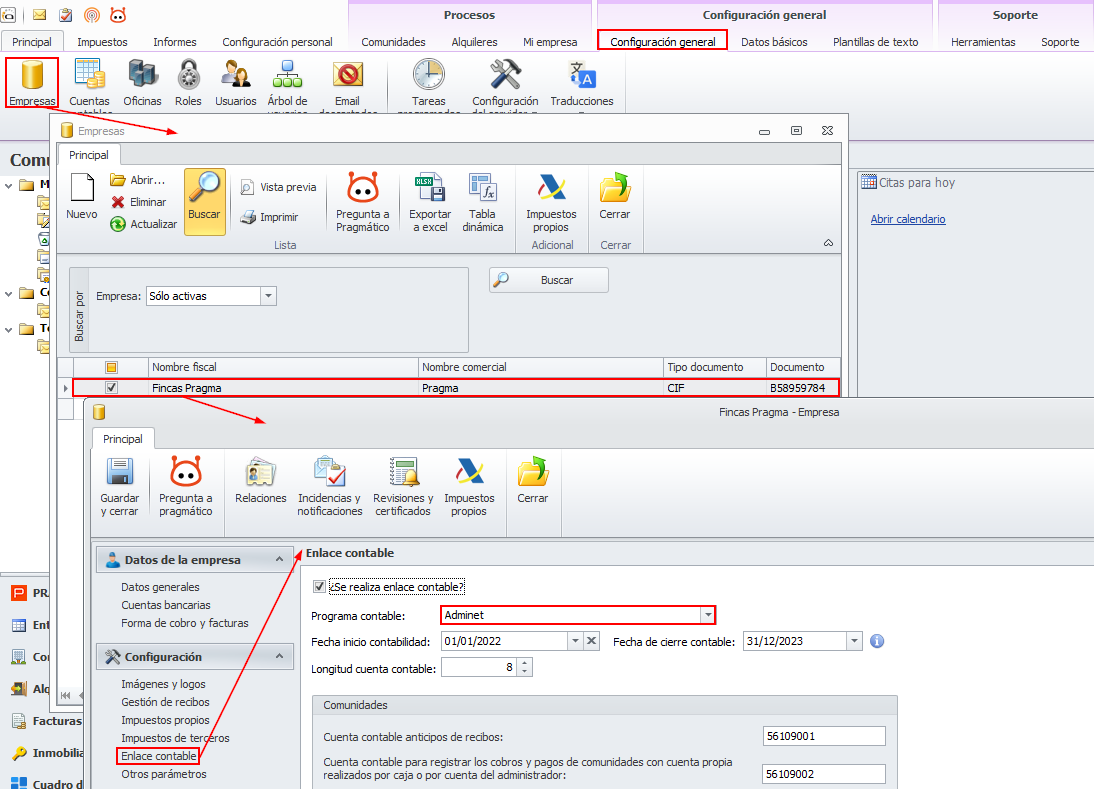The height and width of the screenshot is (789, 1094).
Task: Open Configuración personal tab
Action: pos(277,42)
